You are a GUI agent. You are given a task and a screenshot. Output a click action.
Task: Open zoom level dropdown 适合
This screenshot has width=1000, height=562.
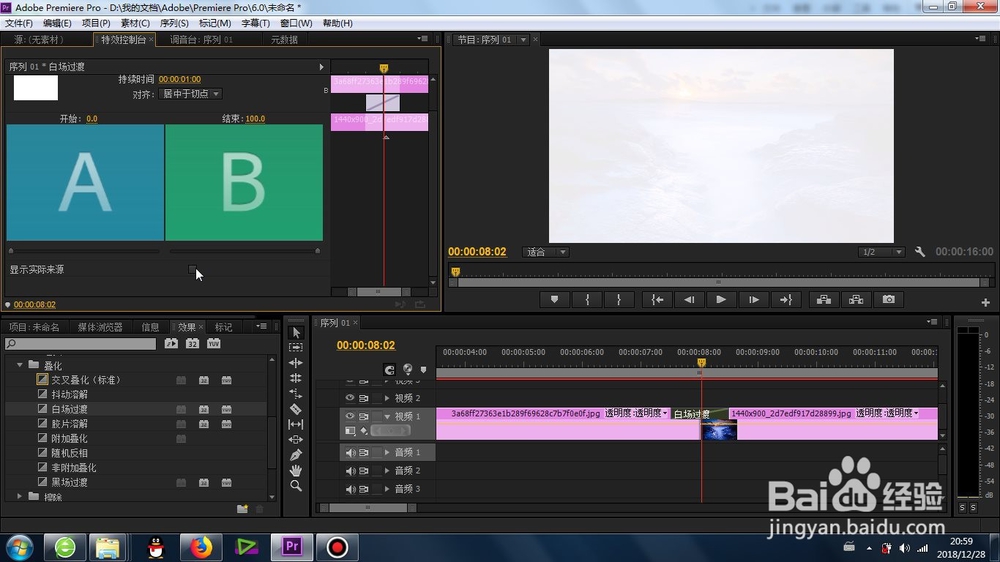(545, 252)
